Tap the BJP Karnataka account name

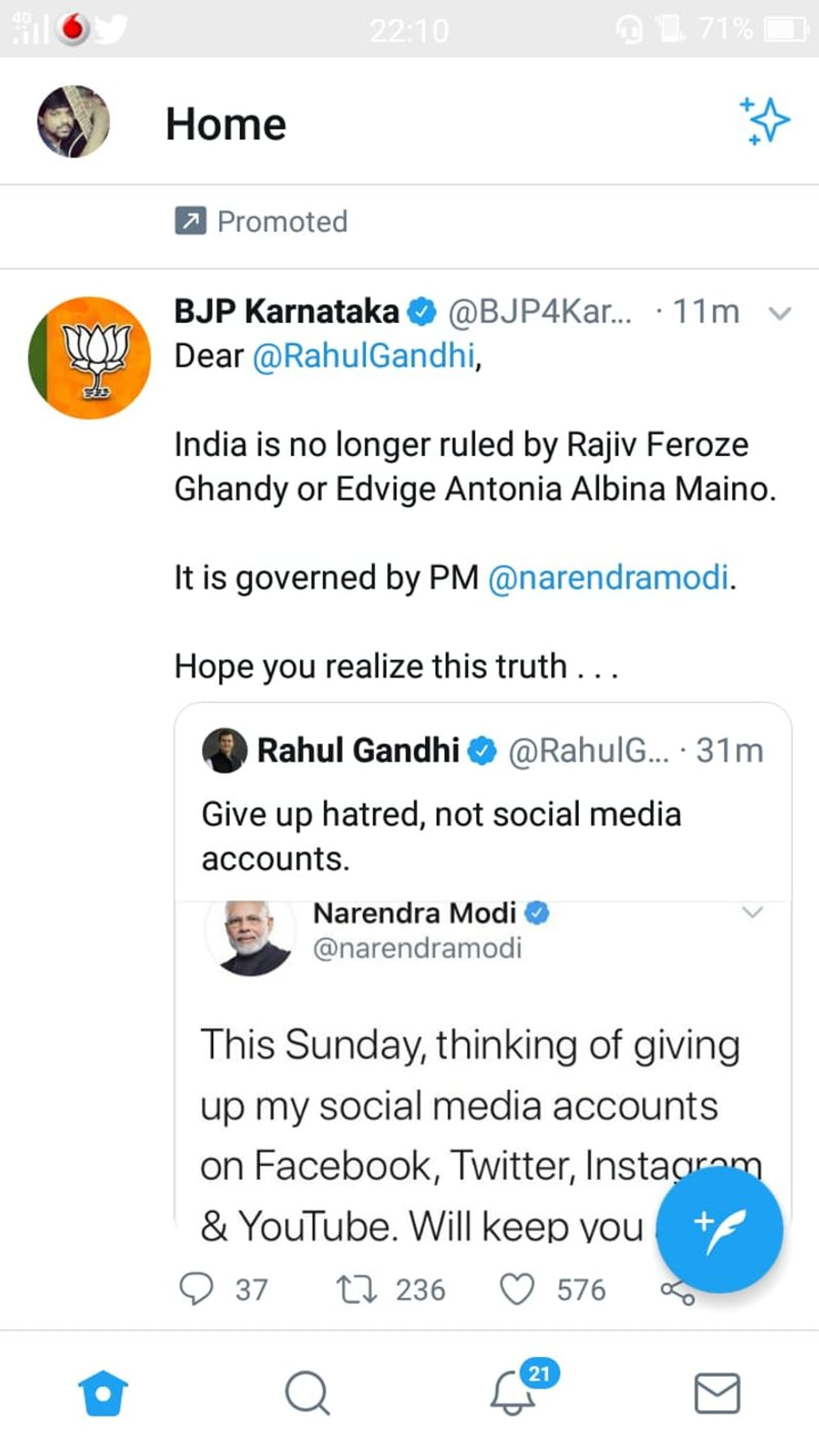pyautogui.click(x=287, y=312)
